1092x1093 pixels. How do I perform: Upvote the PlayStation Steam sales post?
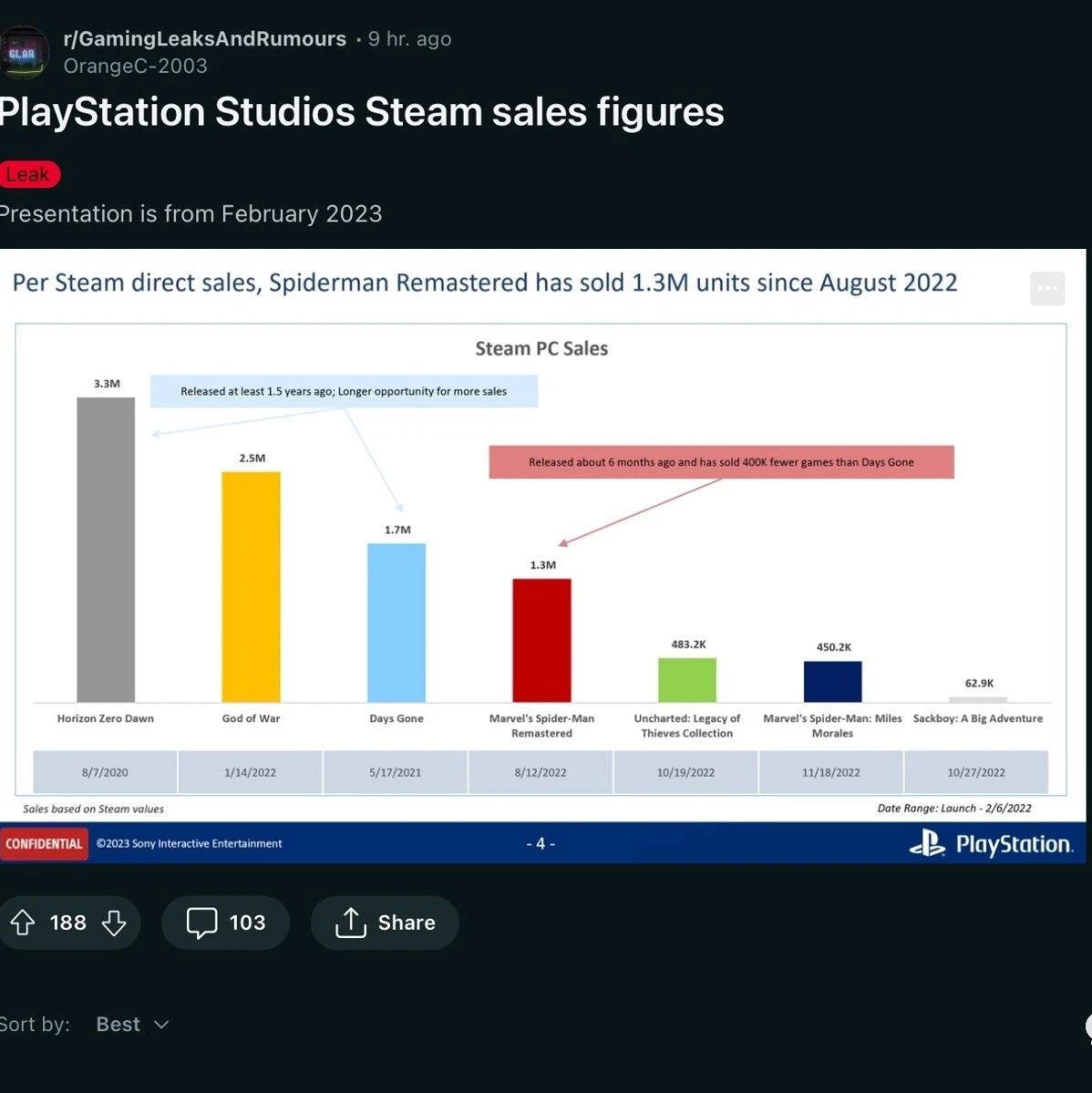coord(22,923)
